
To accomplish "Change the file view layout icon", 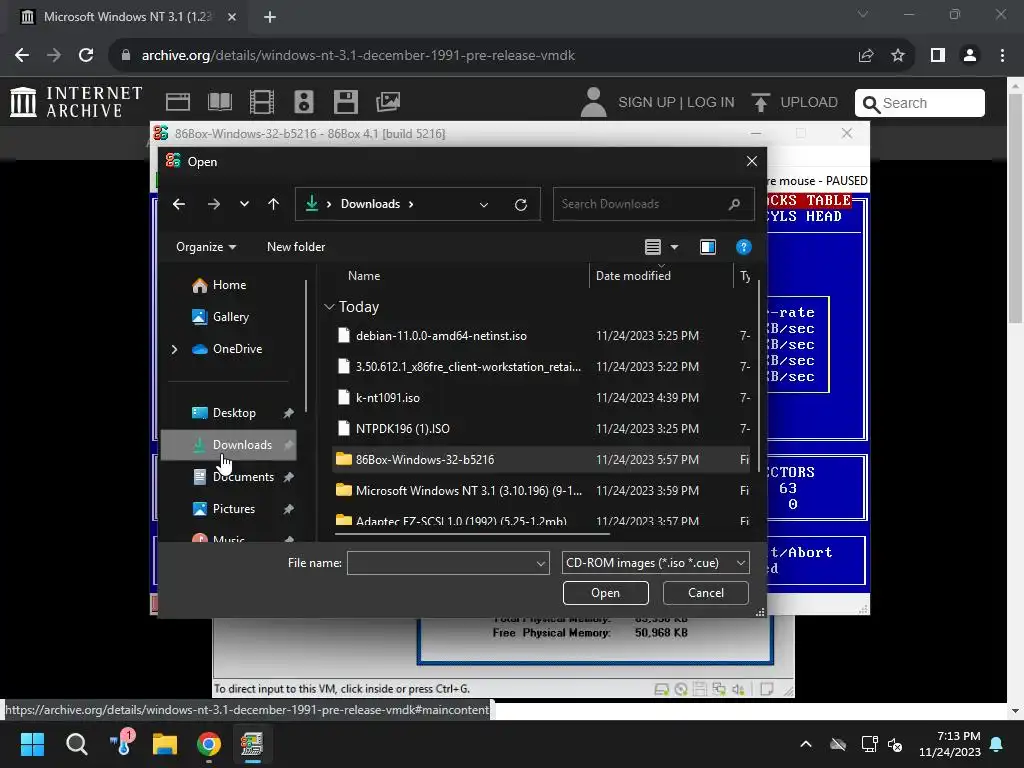I will click(652, 247).
